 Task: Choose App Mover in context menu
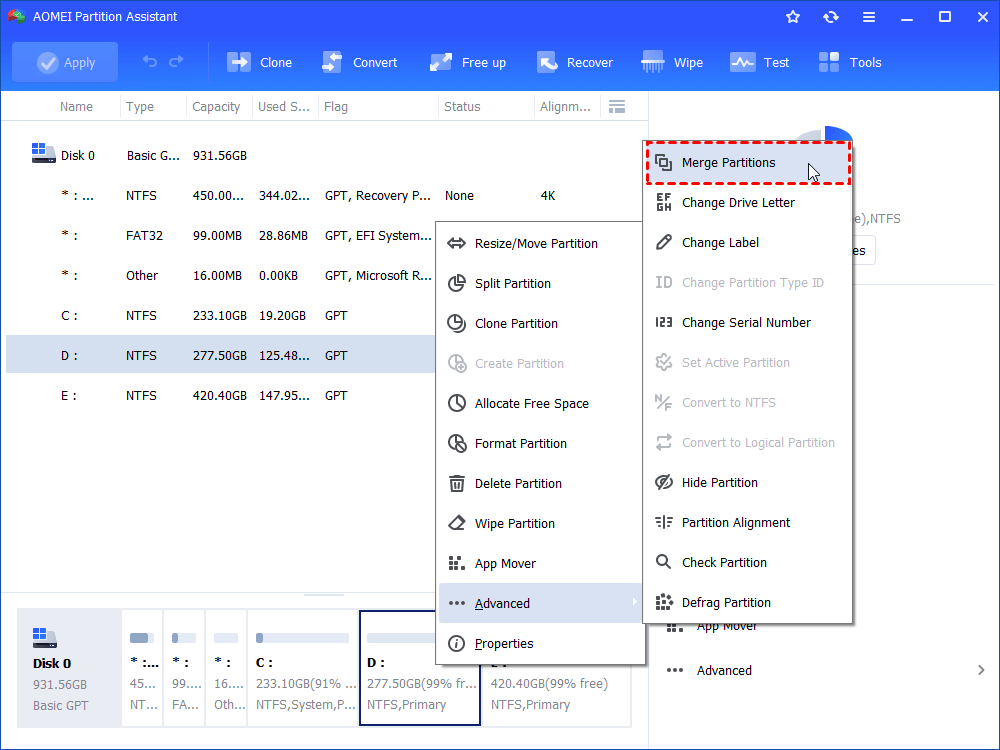pyautogui.click(x=540, y=564)
